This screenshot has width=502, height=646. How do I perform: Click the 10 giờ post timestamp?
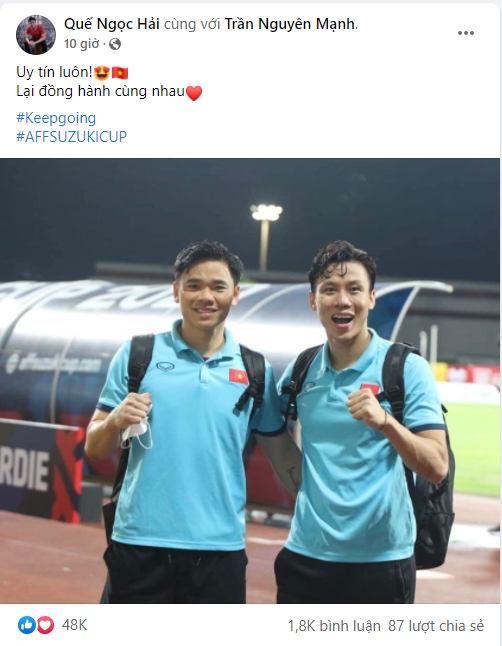(82, 44)
